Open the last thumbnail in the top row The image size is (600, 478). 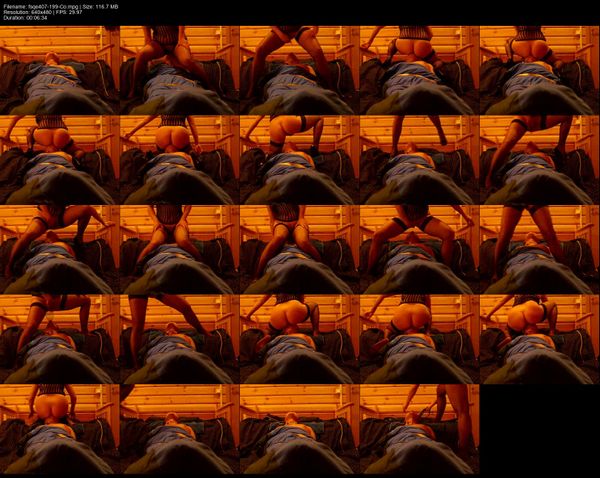pos(539,70)
